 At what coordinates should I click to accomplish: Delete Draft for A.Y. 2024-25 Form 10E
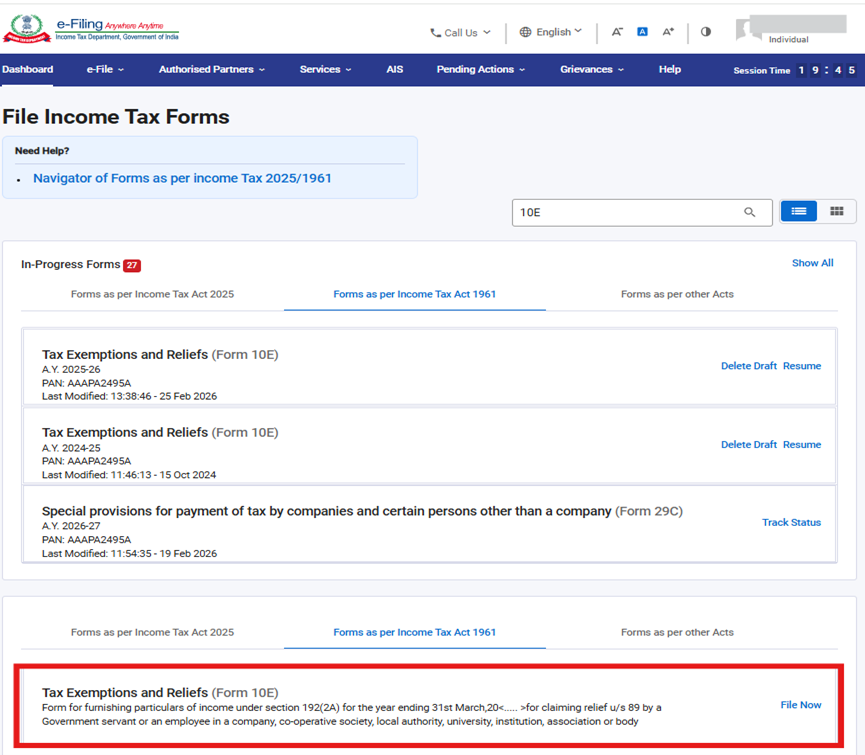[748, 445]
